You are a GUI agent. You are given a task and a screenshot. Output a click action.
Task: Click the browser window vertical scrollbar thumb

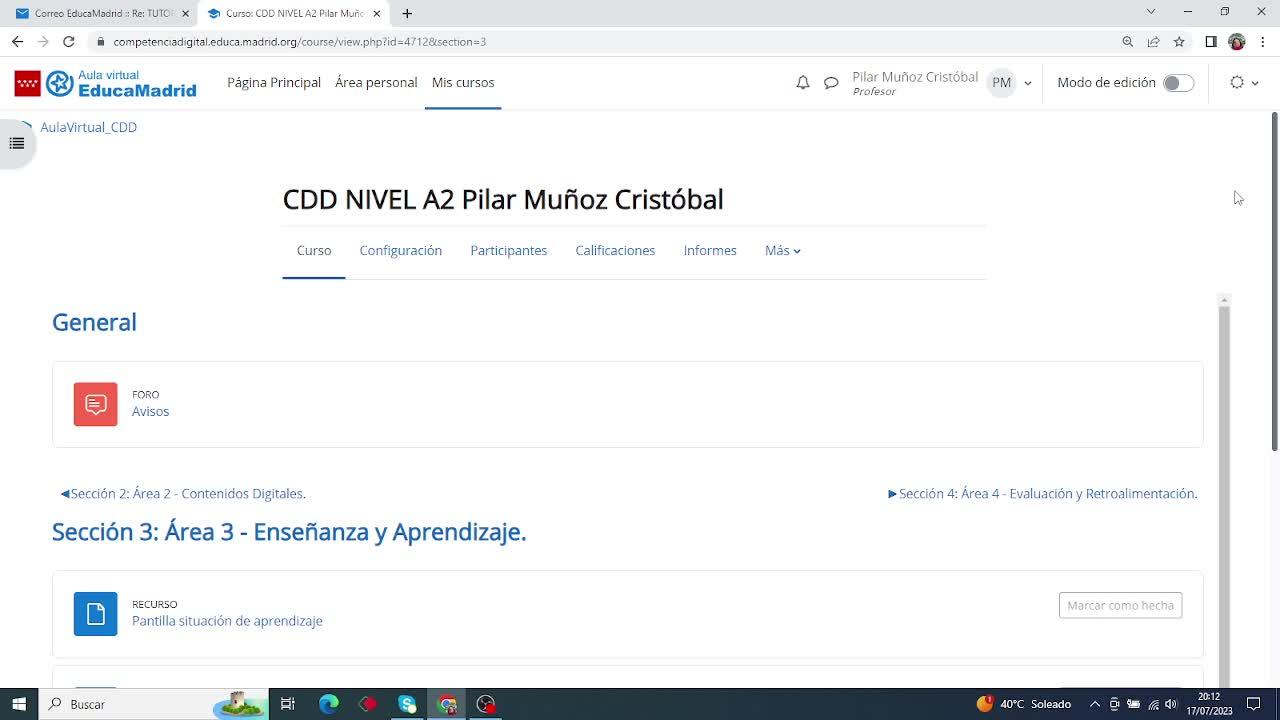1274,280
